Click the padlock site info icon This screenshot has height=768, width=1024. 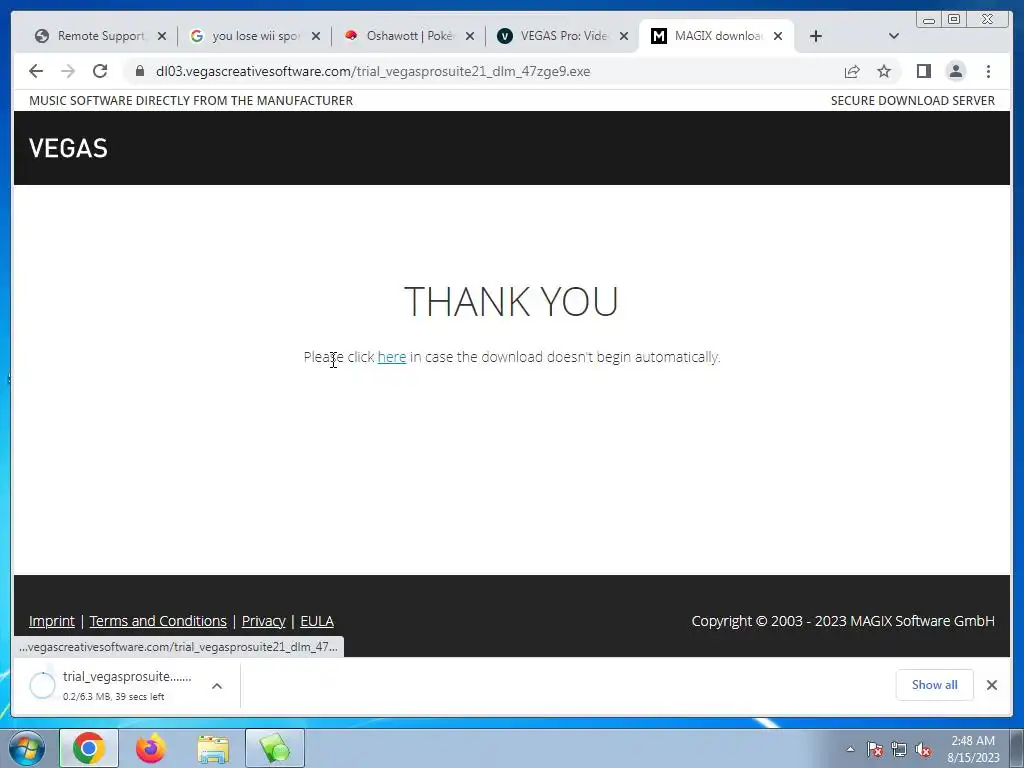[140, 71]
